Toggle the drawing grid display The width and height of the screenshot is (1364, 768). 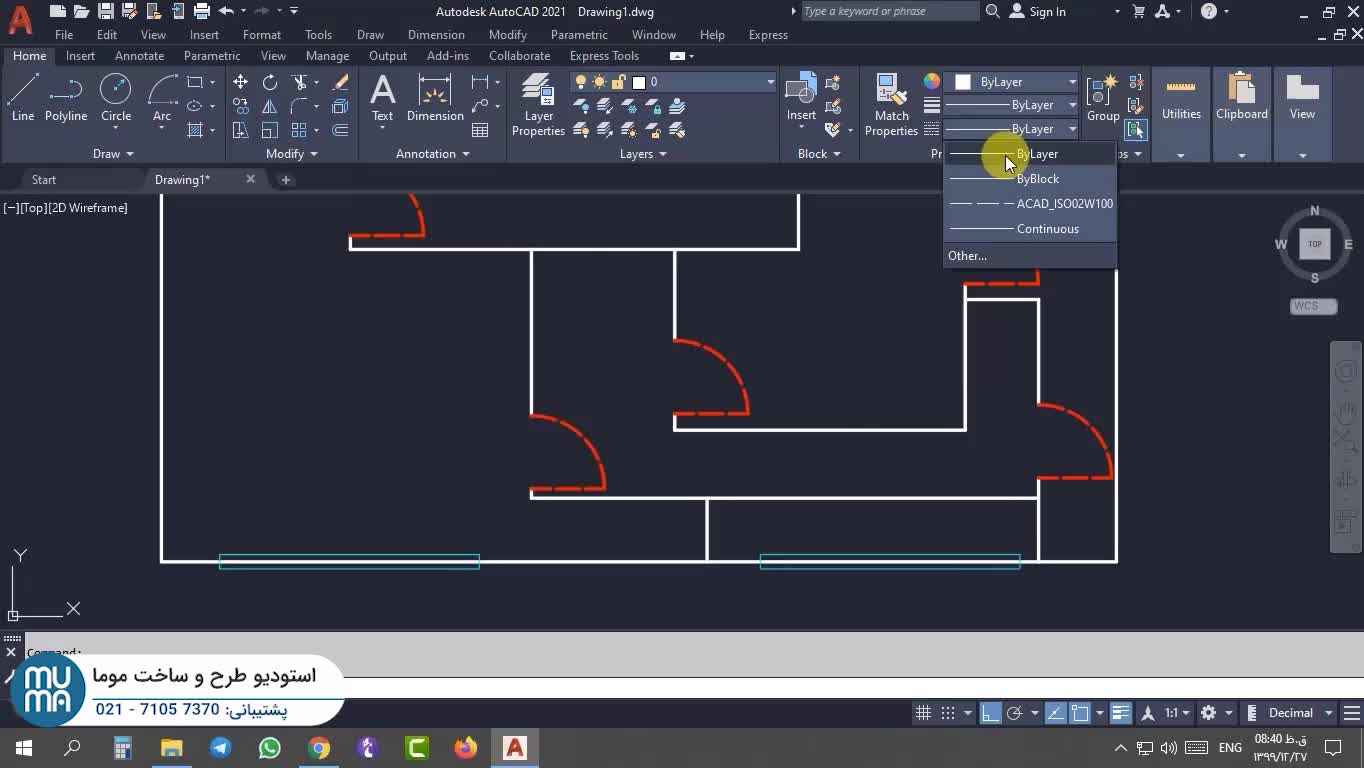click(x=923, y=713)
